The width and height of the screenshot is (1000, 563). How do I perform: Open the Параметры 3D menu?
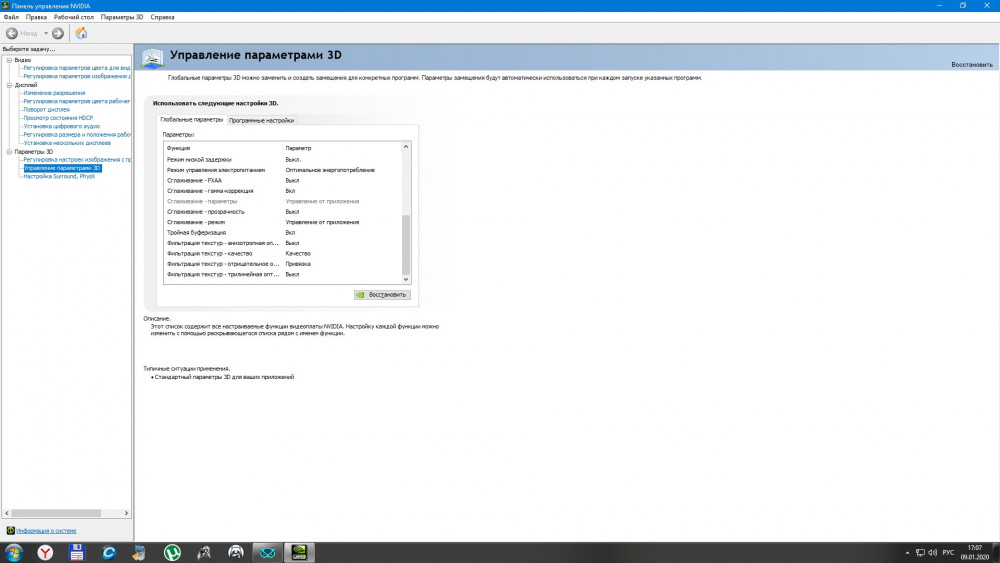[x=122, y=17]
